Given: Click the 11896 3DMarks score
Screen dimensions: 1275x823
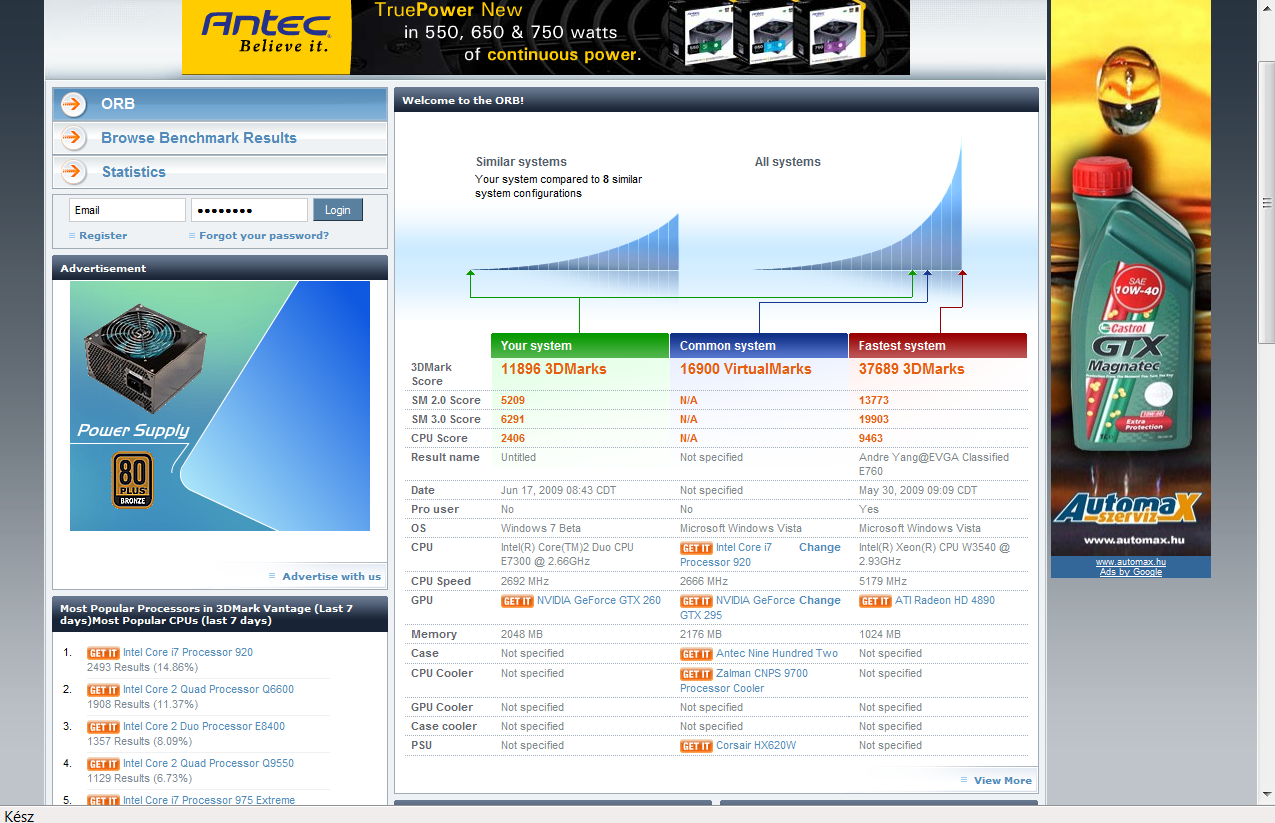Looking at the screenshot, I should (554, 369).
